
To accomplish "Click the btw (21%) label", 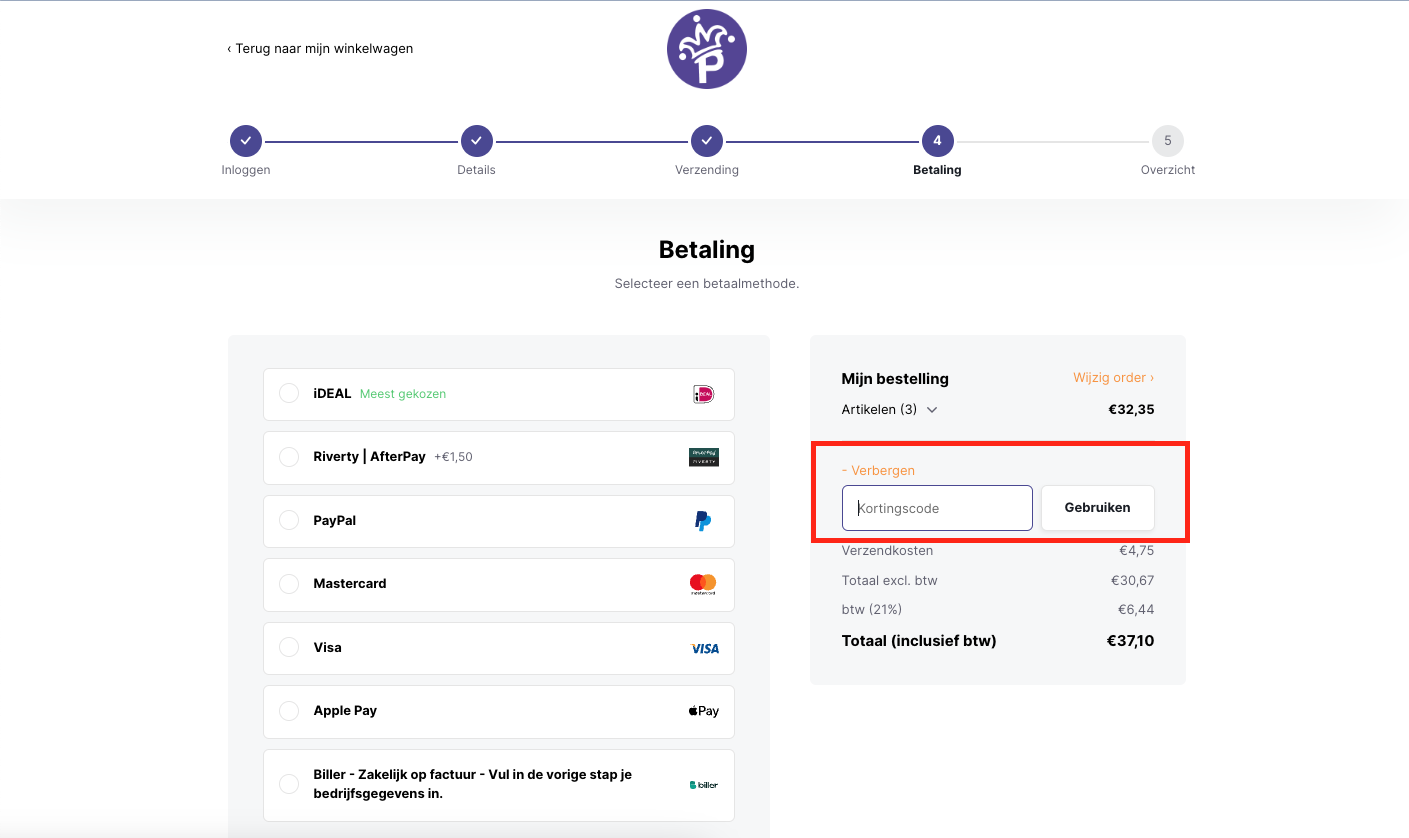I will 872,609.
